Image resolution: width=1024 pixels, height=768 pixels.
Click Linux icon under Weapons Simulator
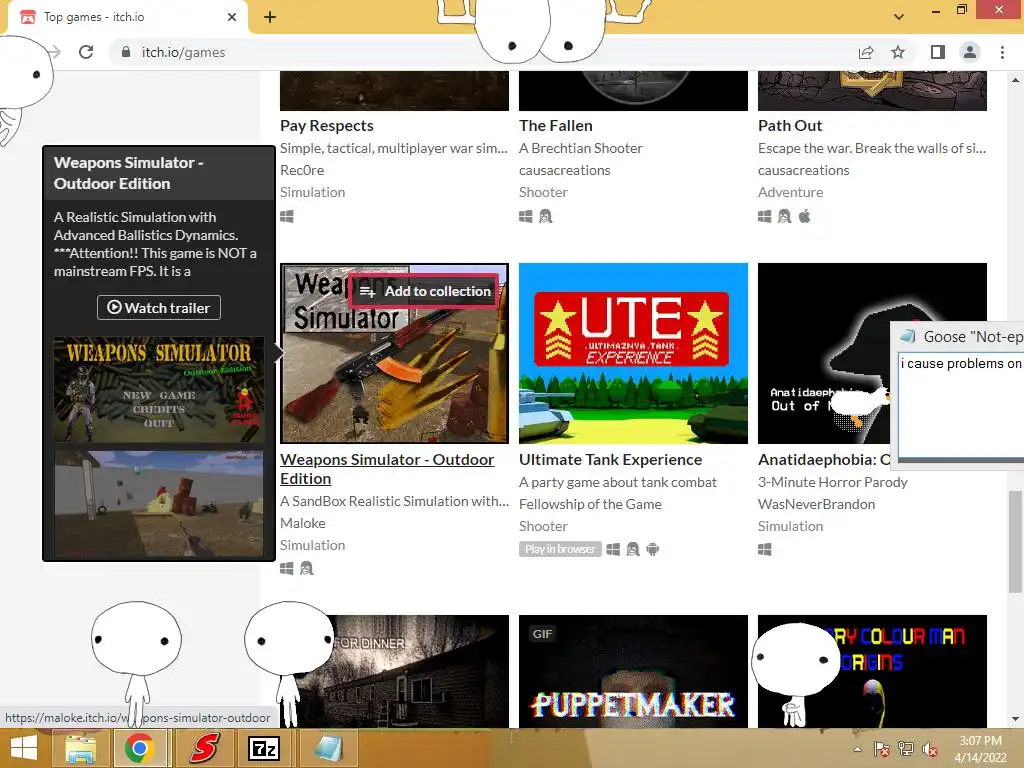tap(306, 569)
